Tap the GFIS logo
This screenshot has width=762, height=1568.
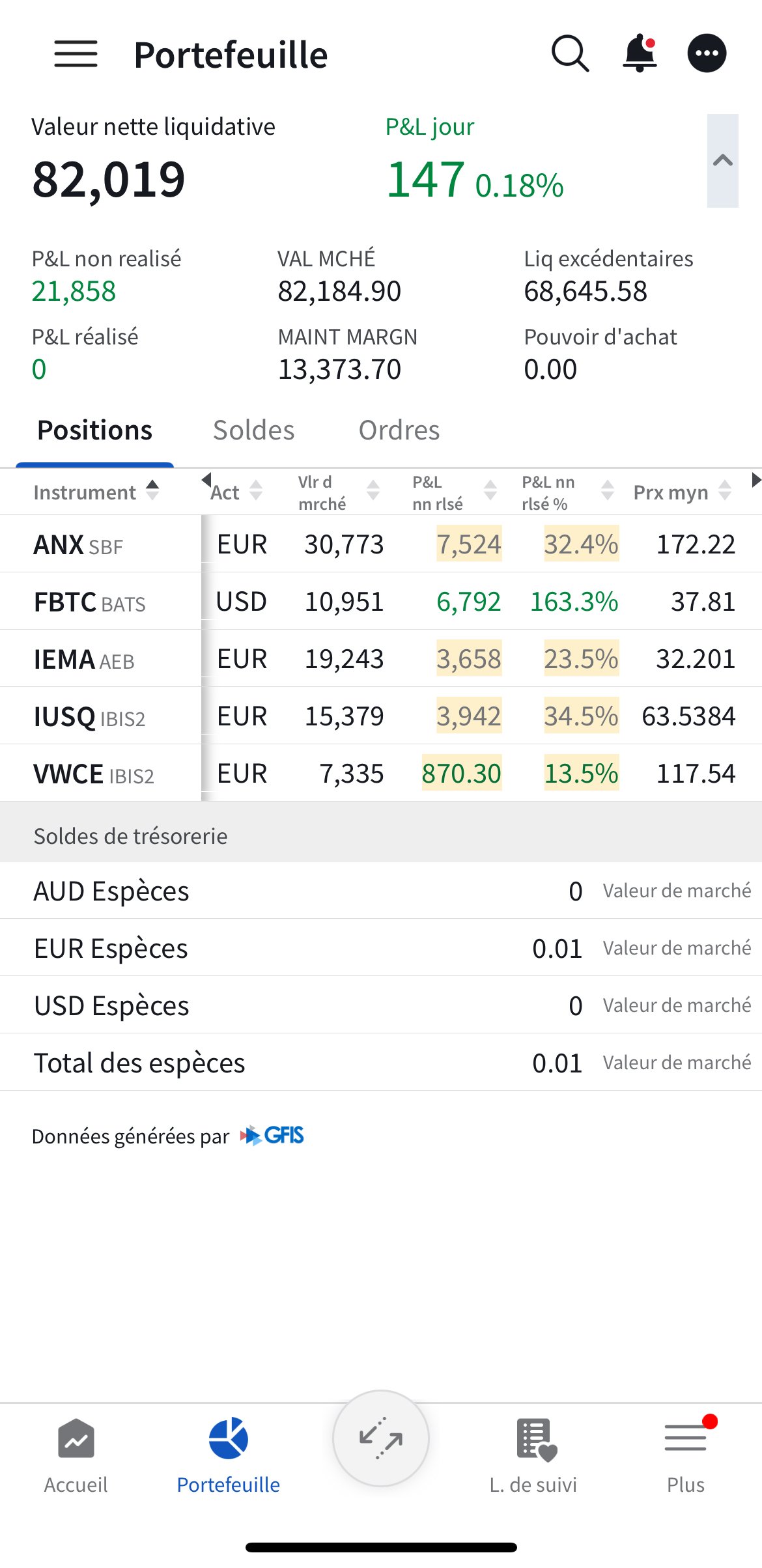[x=272, y=1136]
